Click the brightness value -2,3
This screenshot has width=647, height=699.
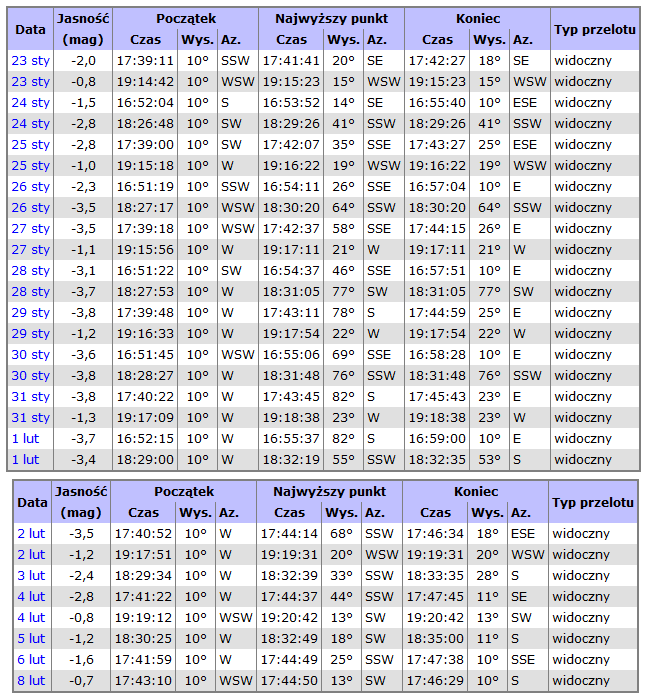pos(83,186)
